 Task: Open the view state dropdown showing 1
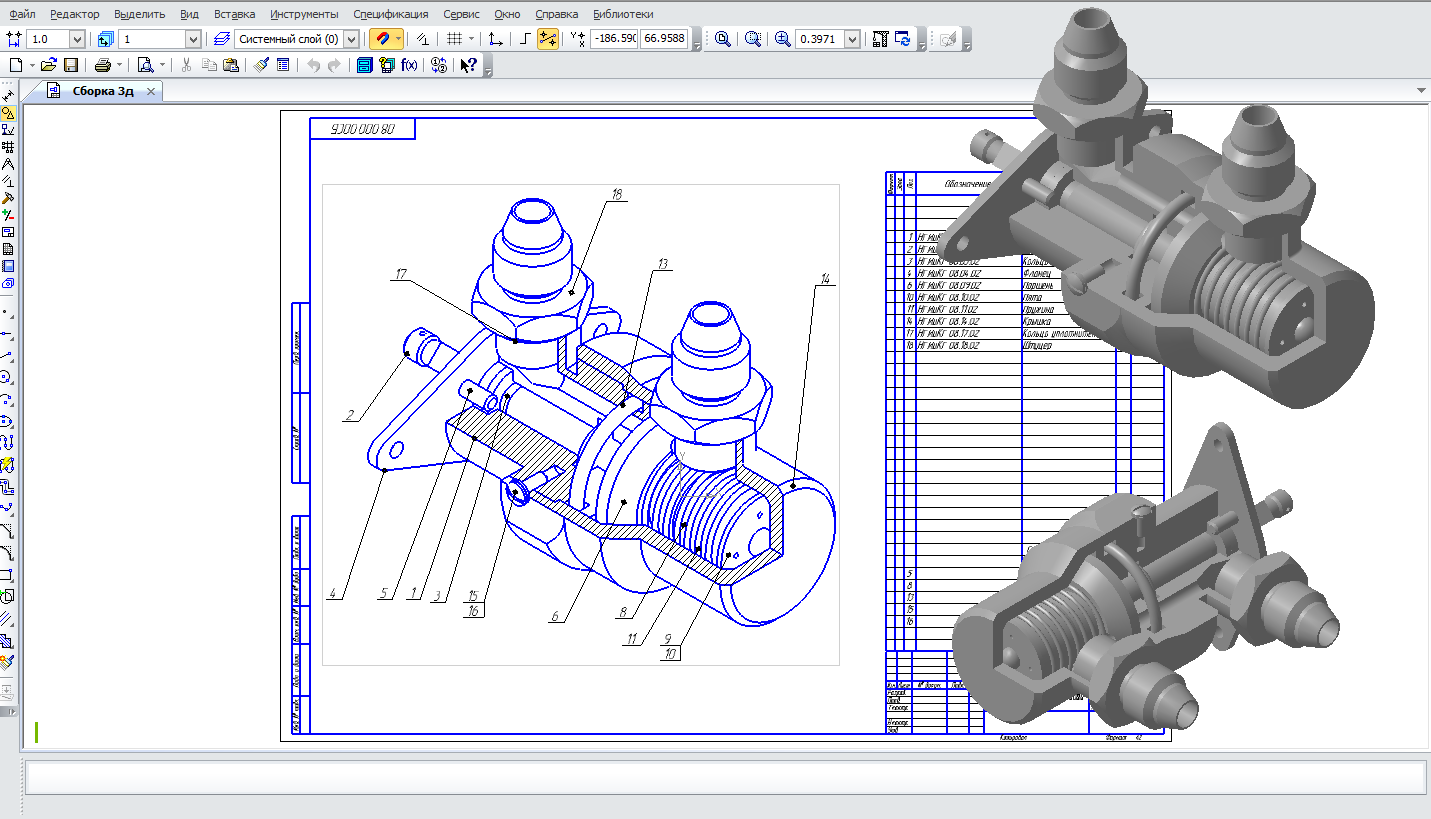coord(193,39)
